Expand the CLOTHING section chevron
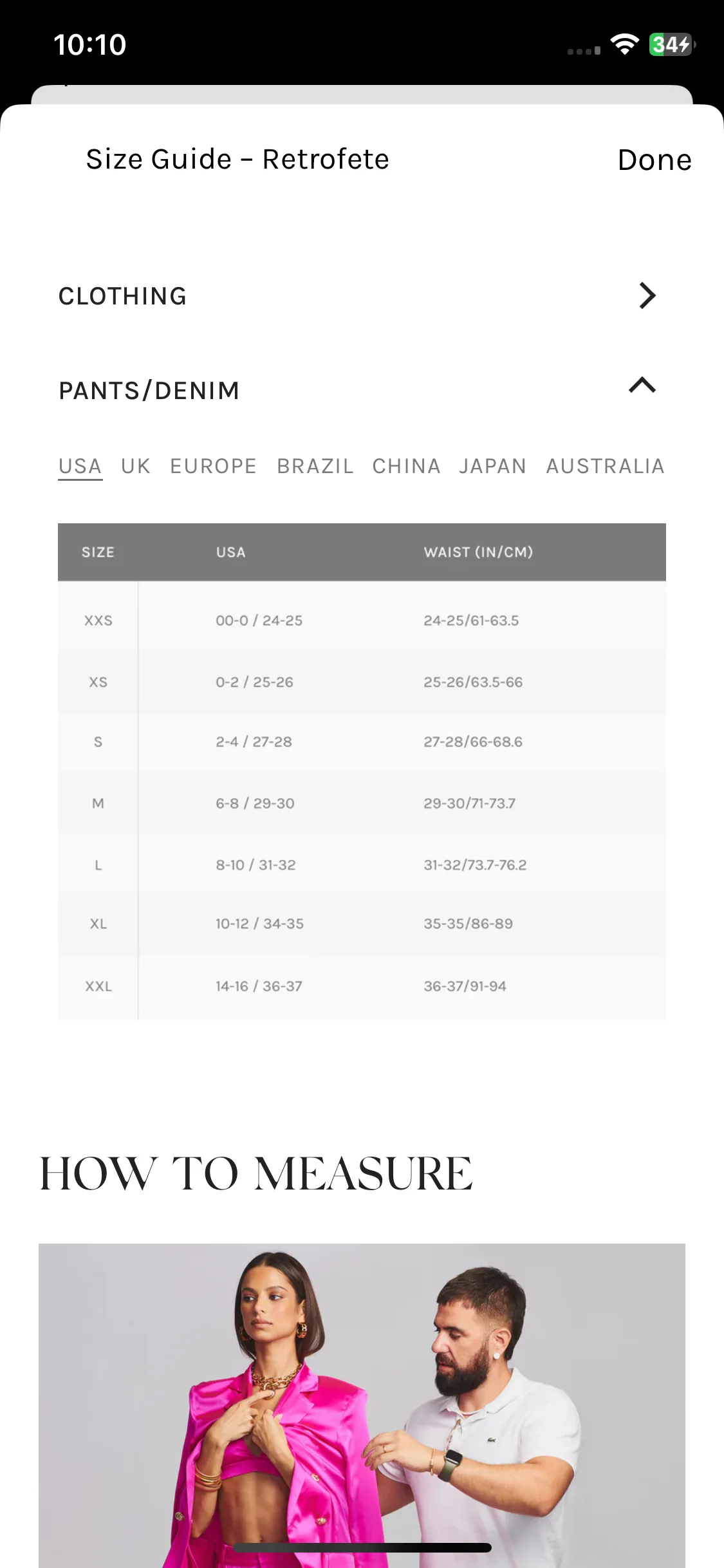The height and width of the screenshot is (1568, 724). tap(647, 296)
